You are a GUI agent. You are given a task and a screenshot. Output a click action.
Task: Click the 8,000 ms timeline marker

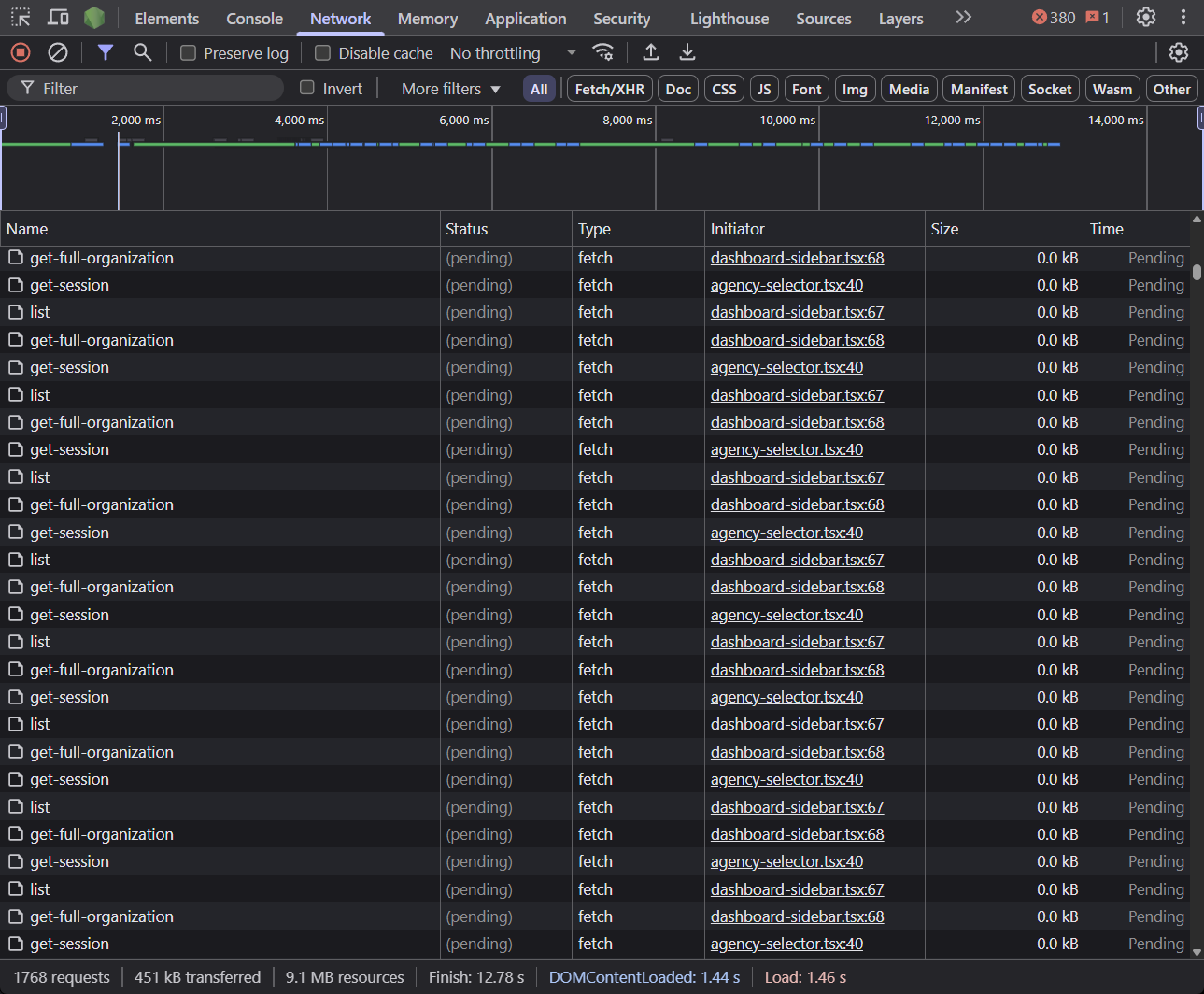click(627, 120)
